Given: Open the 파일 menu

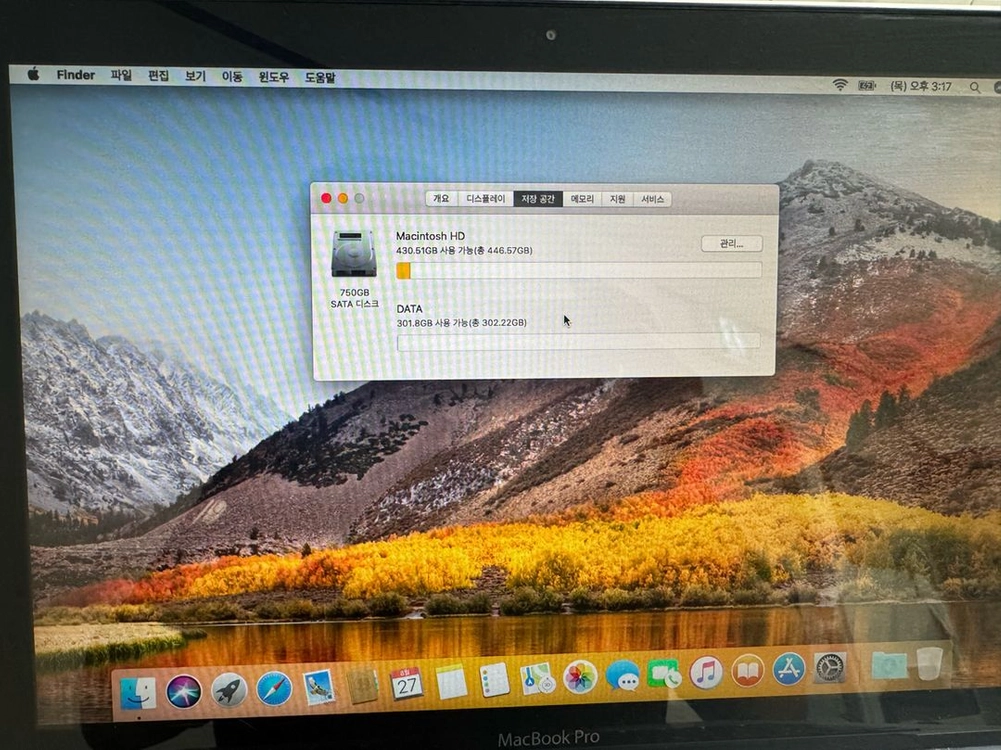Looking at the screenshot, I should click(x=121, y=75).
